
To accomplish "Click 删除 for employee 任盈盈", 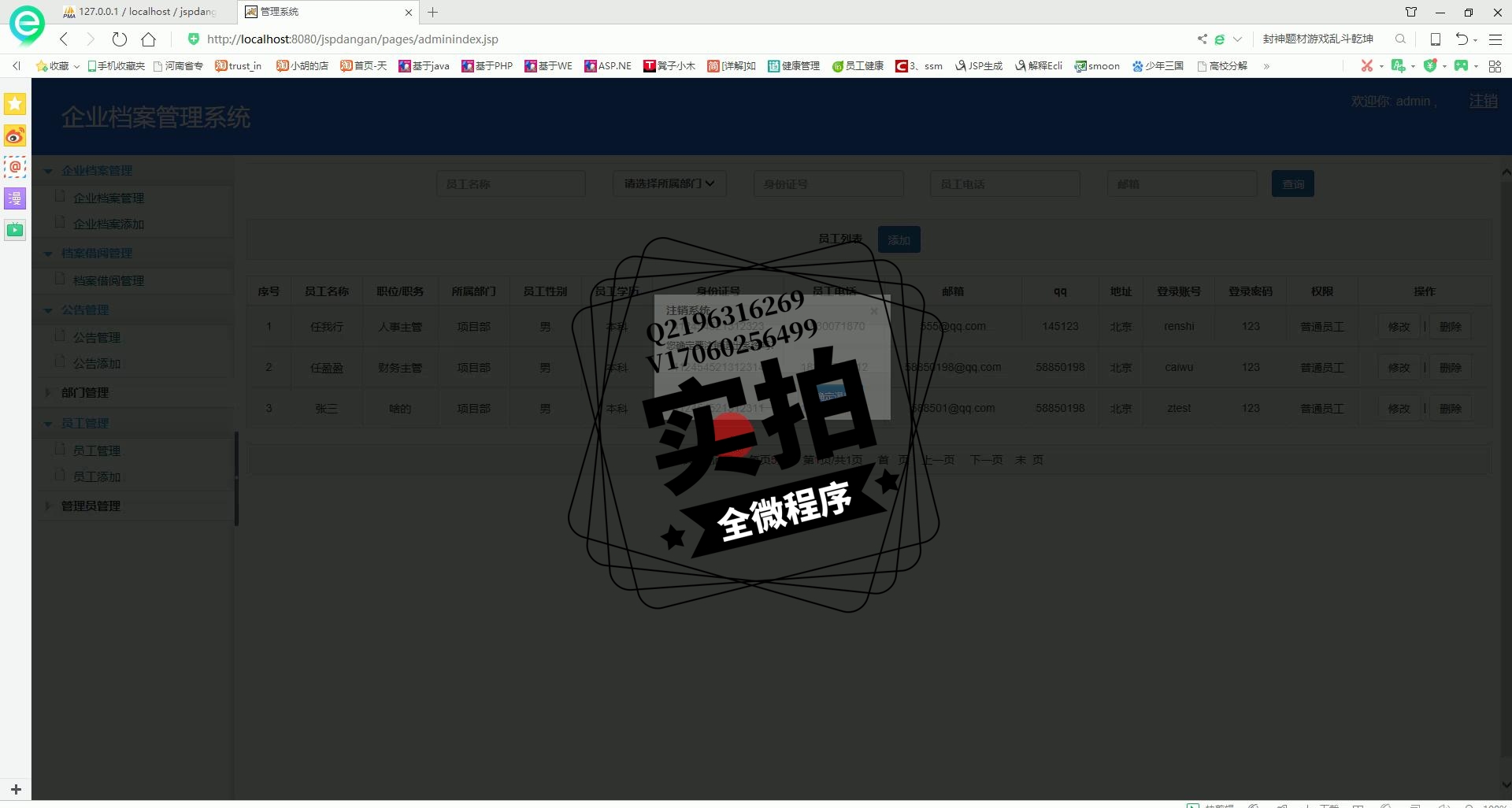I will point(1451,367).
